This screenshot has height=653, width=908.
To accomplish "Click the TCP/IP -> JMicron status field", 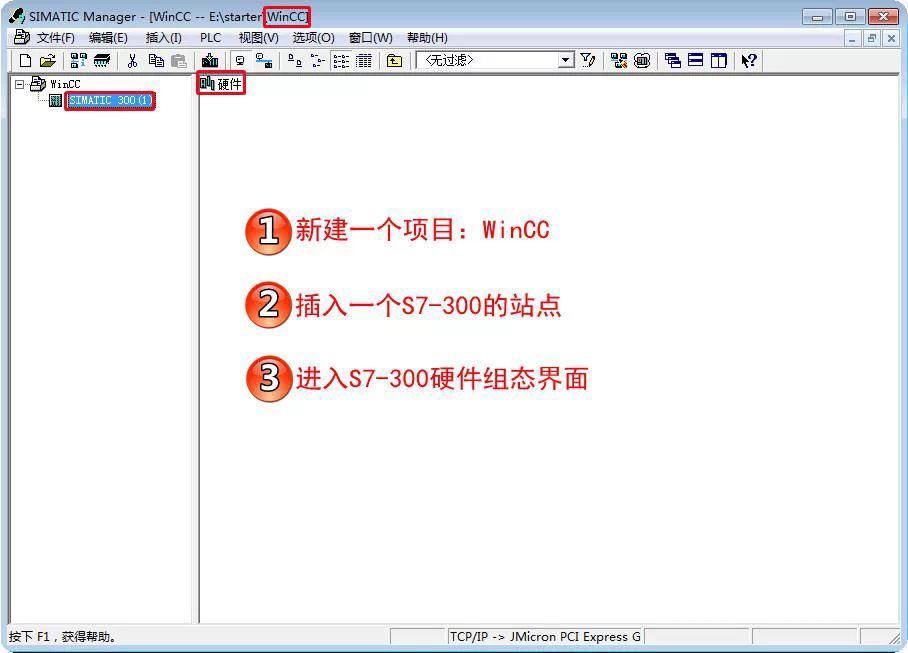I will (x=545, y=637).
